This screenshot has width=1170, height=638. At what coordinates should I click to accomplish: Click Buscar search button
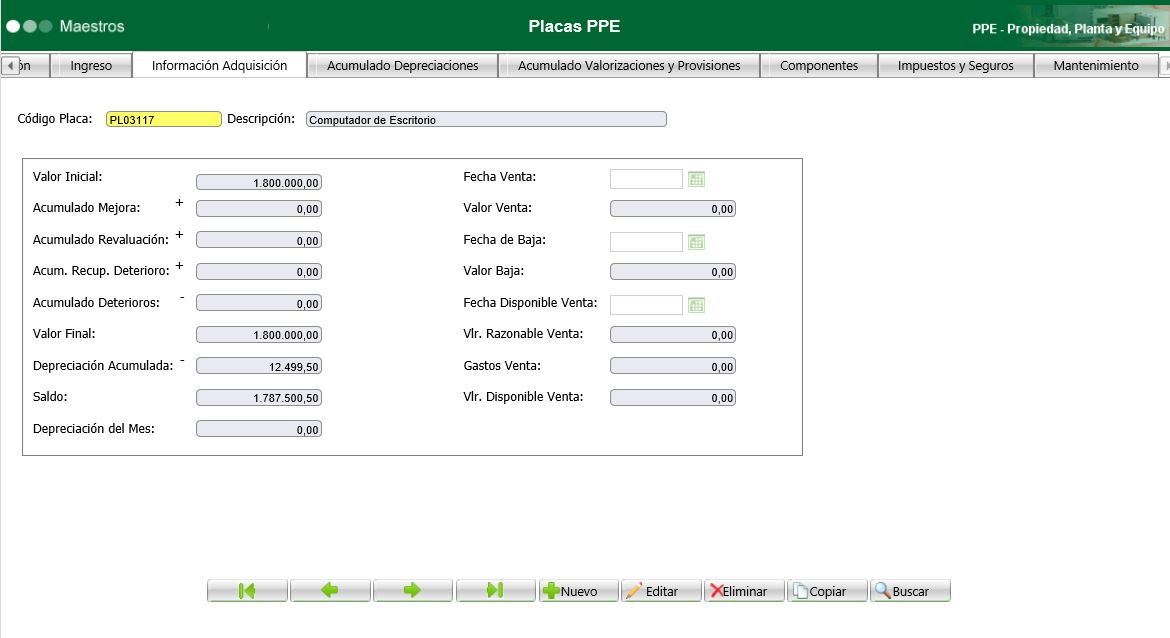tap(910, 591)
